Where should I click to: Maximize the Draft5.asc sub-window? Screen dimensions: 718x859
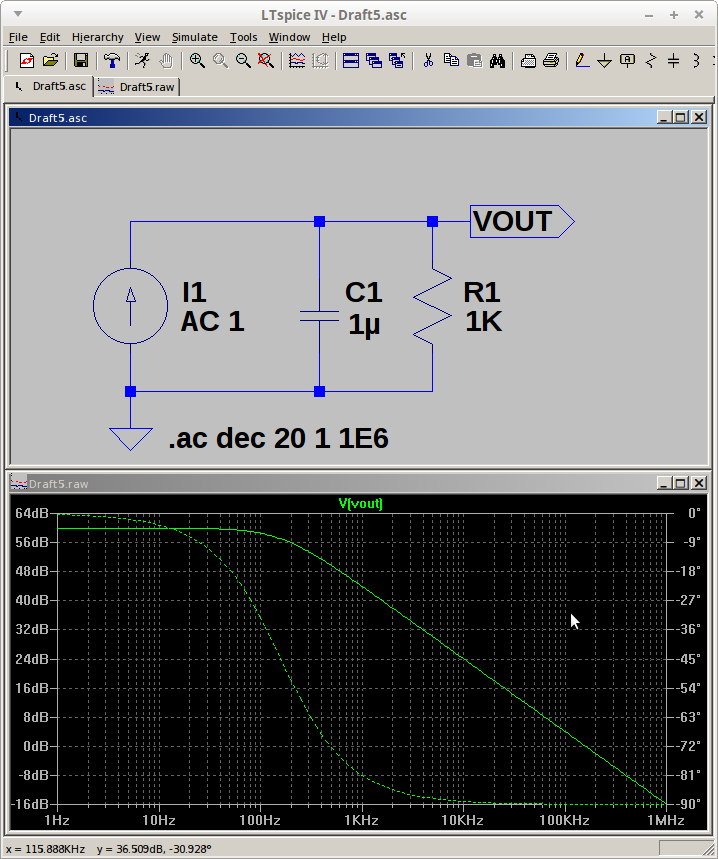(681, 117)
